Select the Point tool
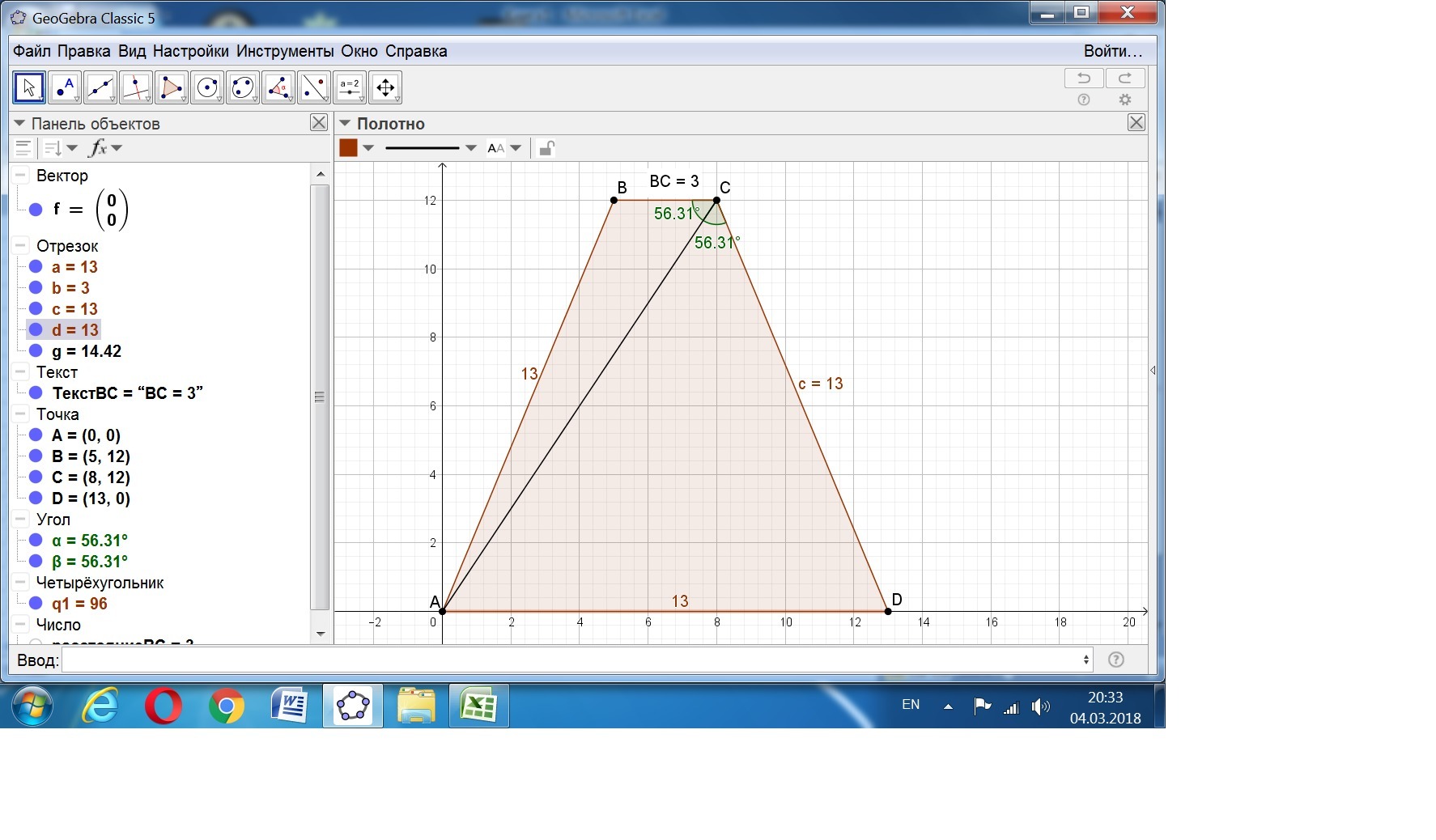Screen dimensions: 1436x840 click(65, 87)
